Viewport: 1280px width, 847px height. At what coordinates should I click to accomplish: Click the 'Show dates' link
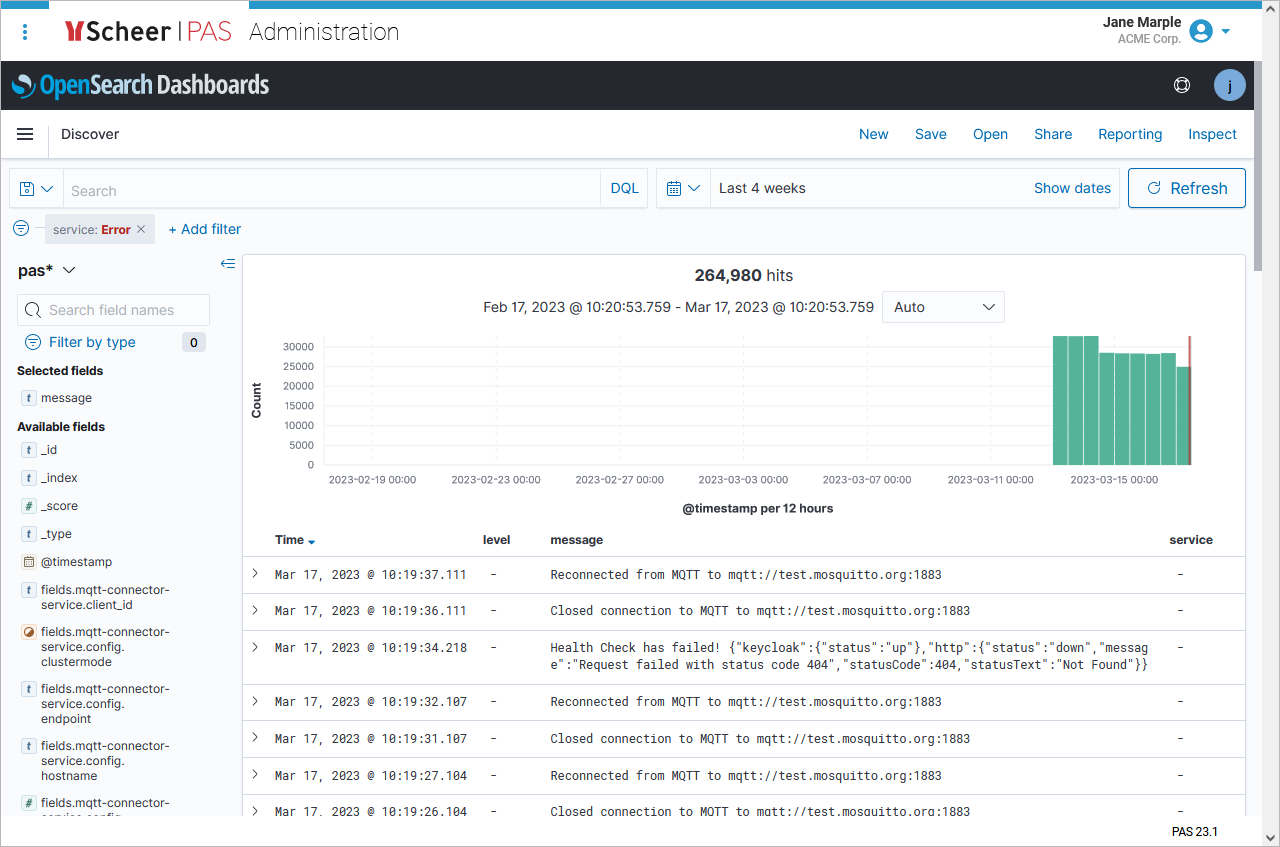(1072, 188)
